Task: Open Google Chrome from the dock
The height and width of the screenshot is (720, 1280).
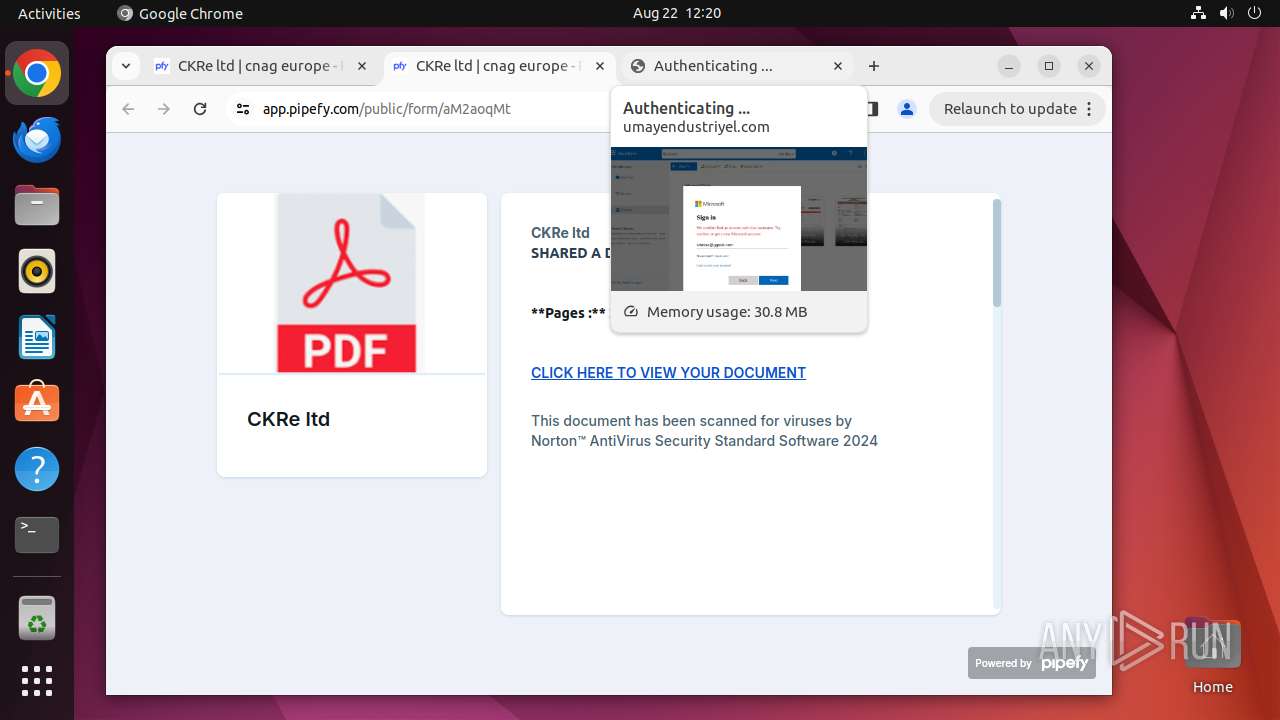Action: 37,74
